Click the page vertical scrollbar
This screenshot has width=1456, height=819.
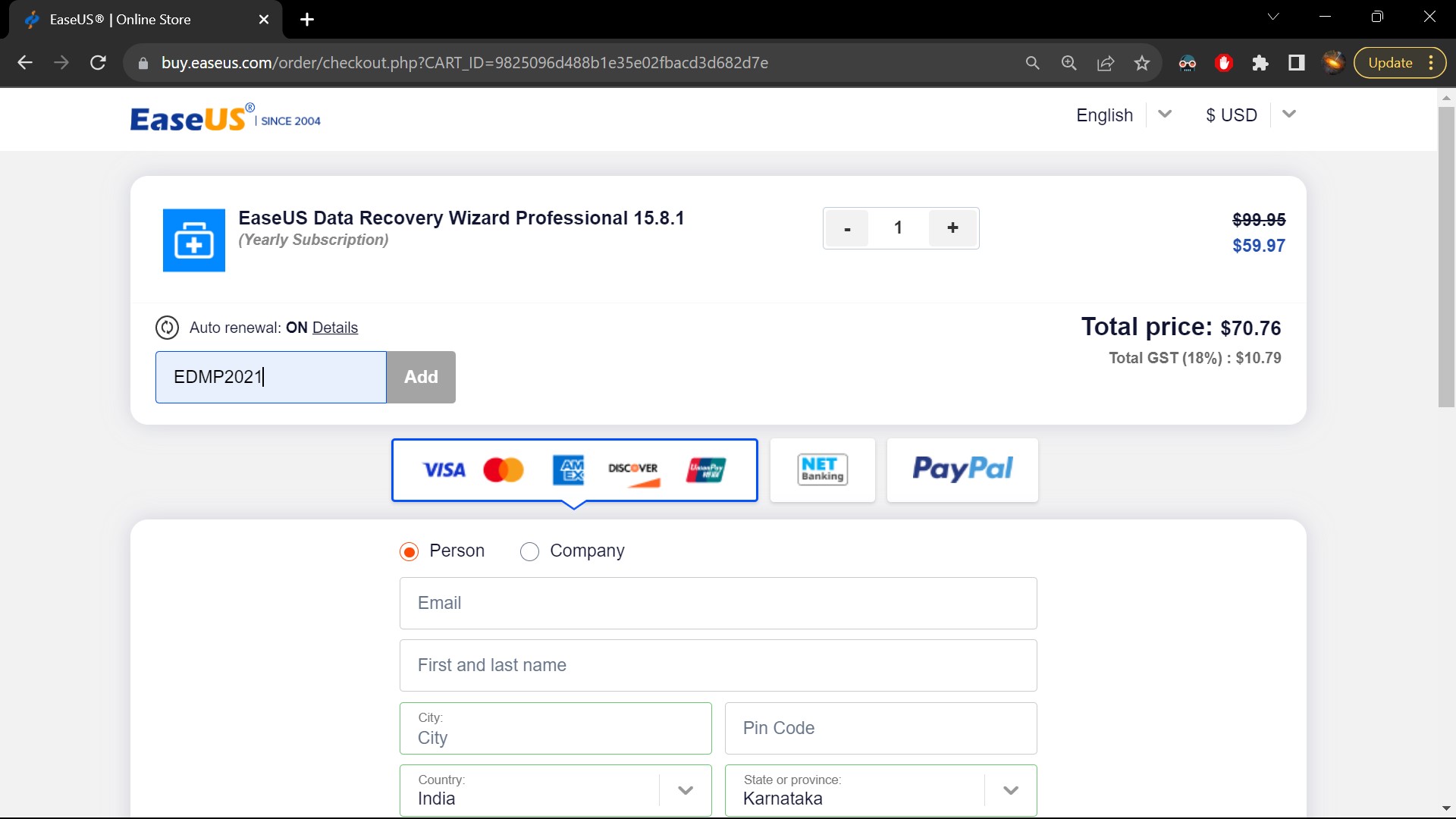pos(1446,258)
